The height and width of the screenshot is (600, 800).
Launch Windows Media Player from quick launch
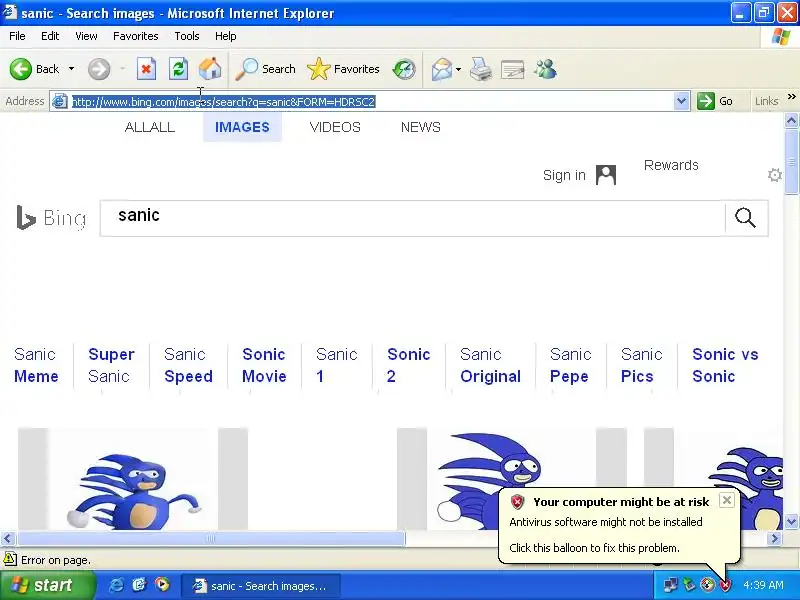click(x=162, y=585)
